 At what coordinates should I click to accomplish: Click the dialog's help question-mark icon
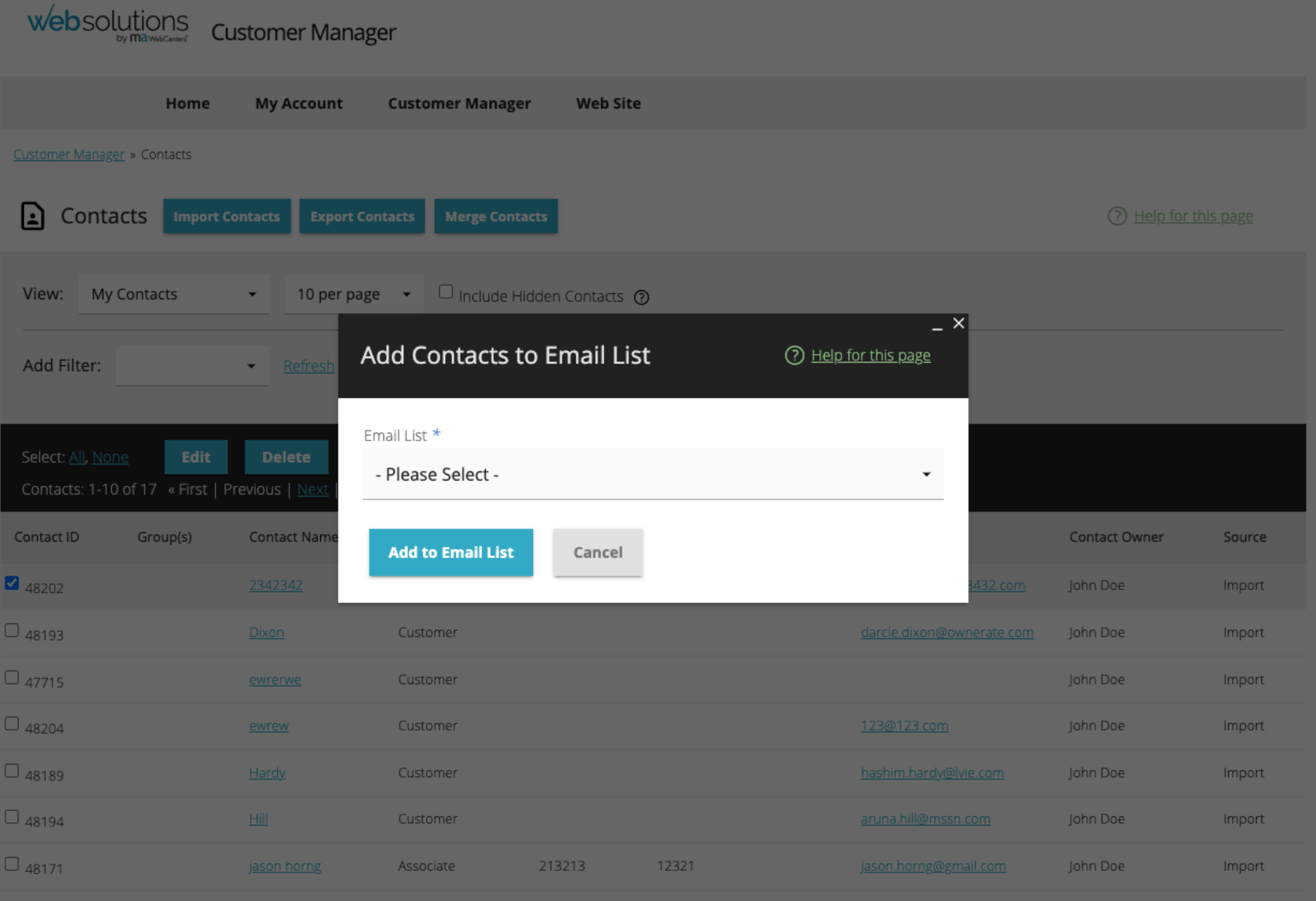click(795, 356)
